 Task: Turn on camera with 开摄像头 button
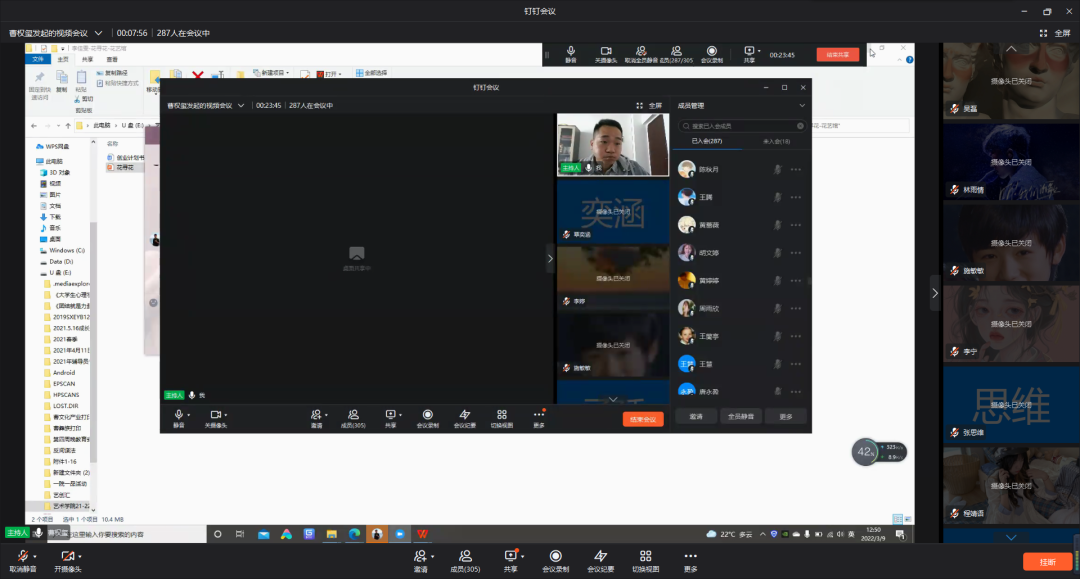67,559
